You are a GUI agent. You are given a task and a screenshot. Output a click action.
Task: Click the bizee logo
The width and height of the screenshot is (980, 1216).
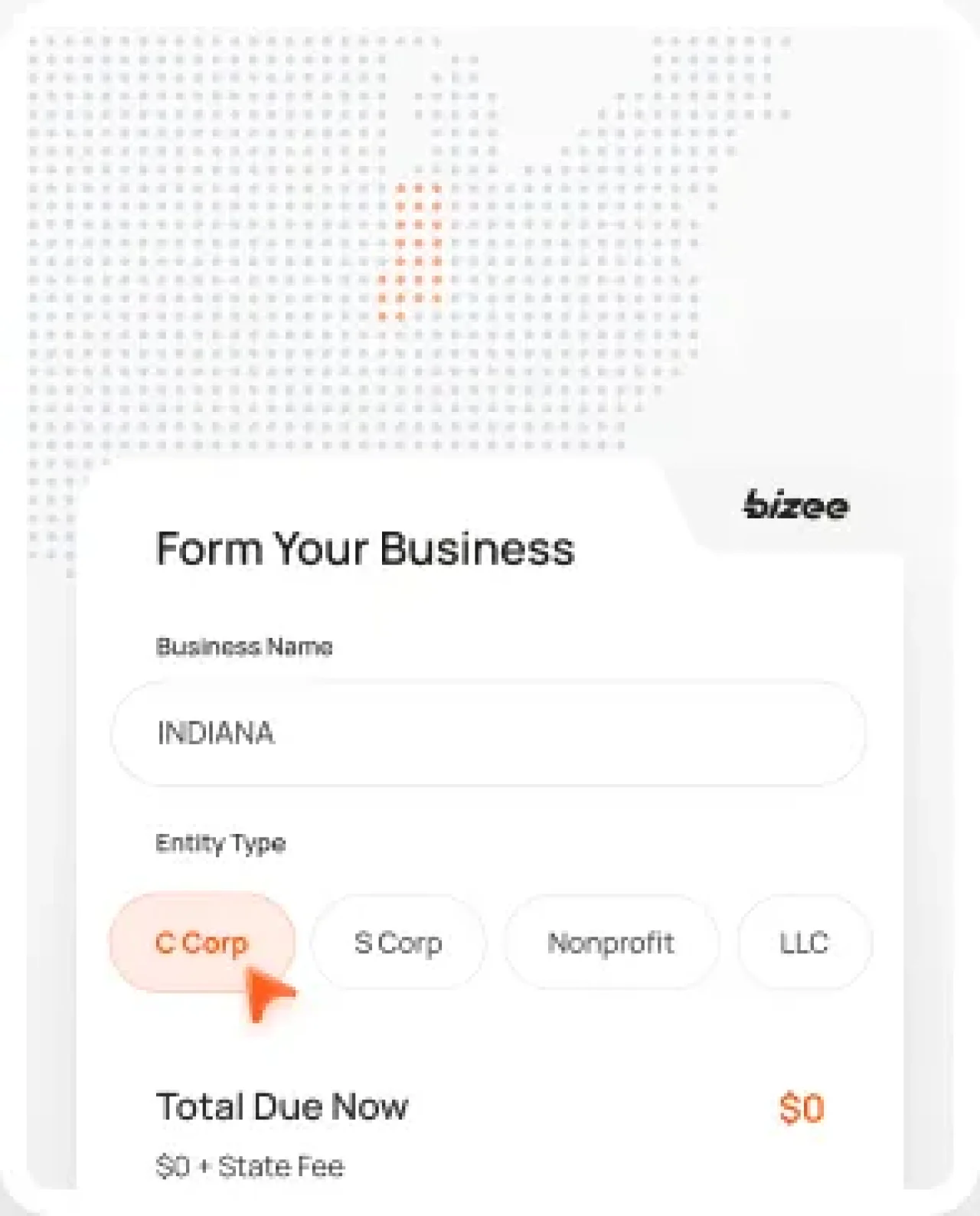795,505
